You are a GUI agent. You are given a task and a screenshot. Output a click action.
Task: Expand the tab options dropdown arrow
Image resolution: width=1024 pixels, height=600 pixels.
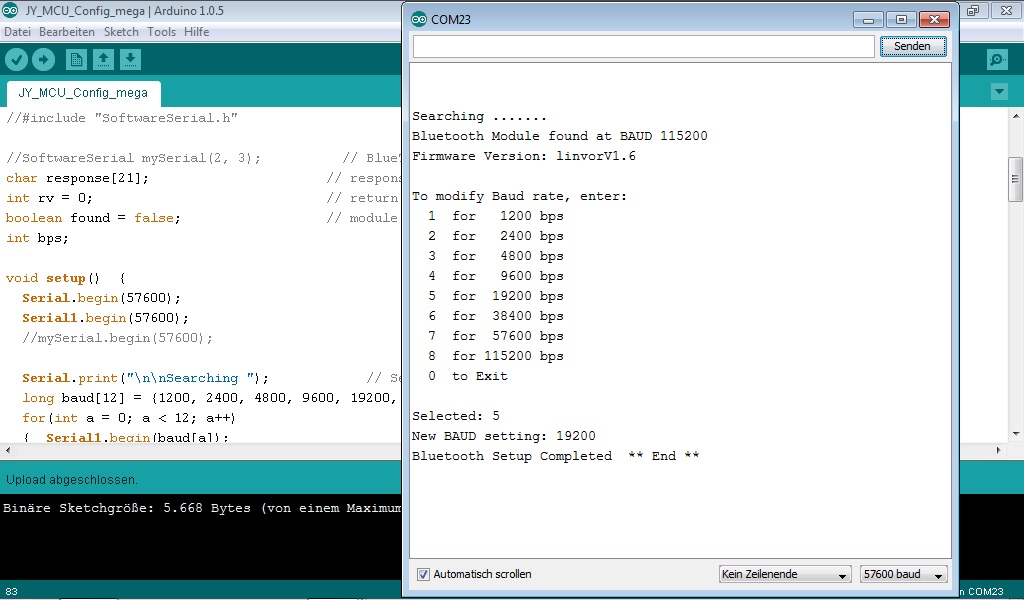(999, 92)
